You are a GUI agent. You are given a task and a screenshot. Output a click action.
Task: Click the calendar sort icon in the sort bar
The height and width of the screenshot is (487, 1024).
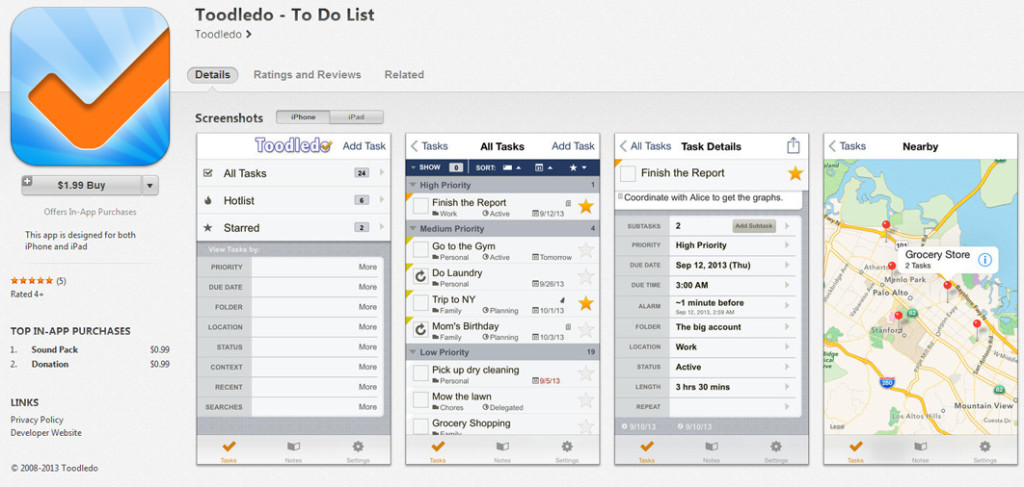coord(545,168)
